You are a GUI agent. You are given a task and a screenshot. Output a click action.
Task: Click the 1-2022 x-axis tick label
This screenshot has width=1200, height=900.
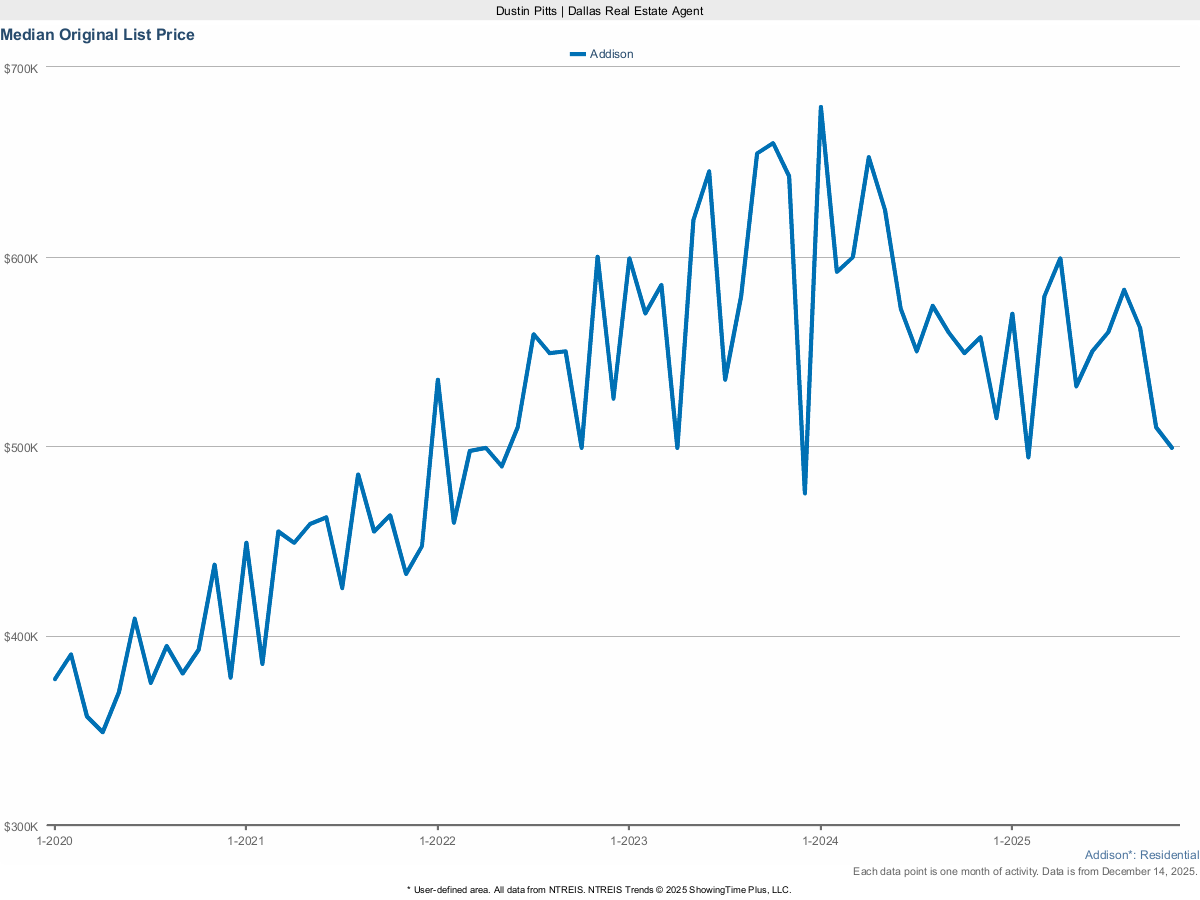click(x=437, y=840)
